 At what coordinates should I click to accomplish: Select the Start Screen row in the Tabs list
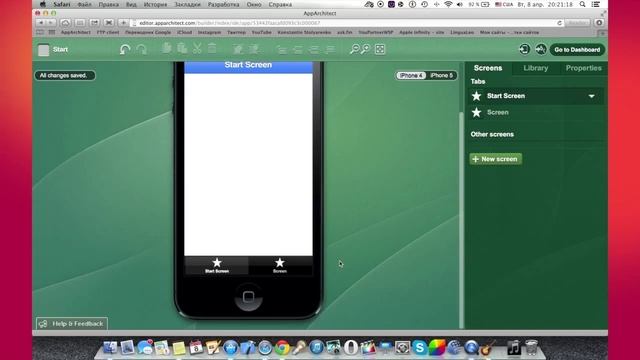(536, 96)
